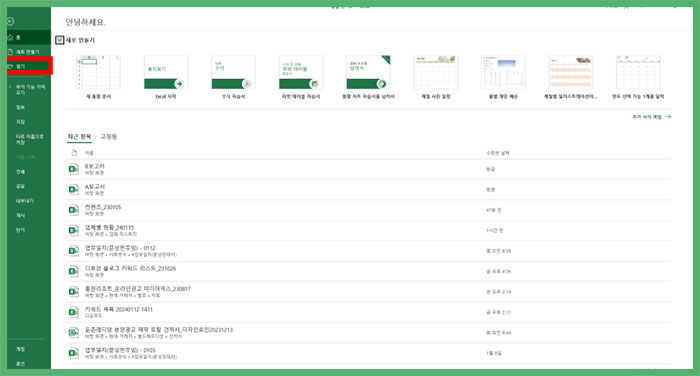Click the Excel icon beside A보고서
The image size is (700, 376).
[x=74, y=190]
